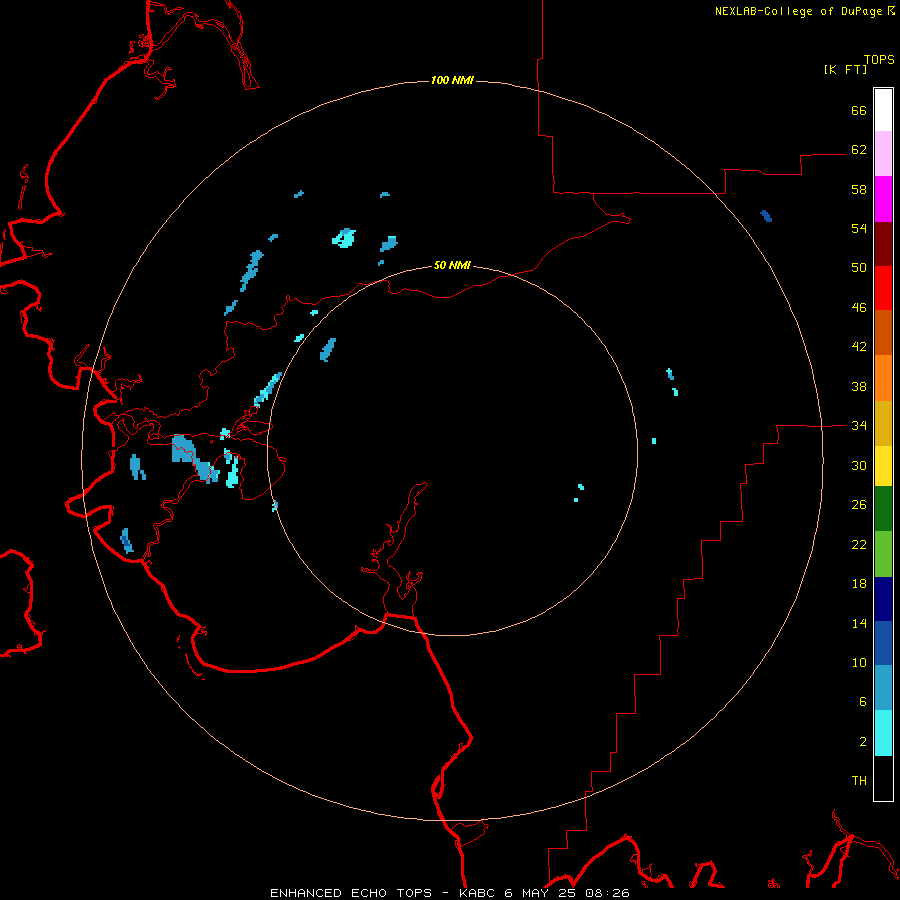Click the legend value "62"
Viewport: 900px width, 900px height.
859,150
